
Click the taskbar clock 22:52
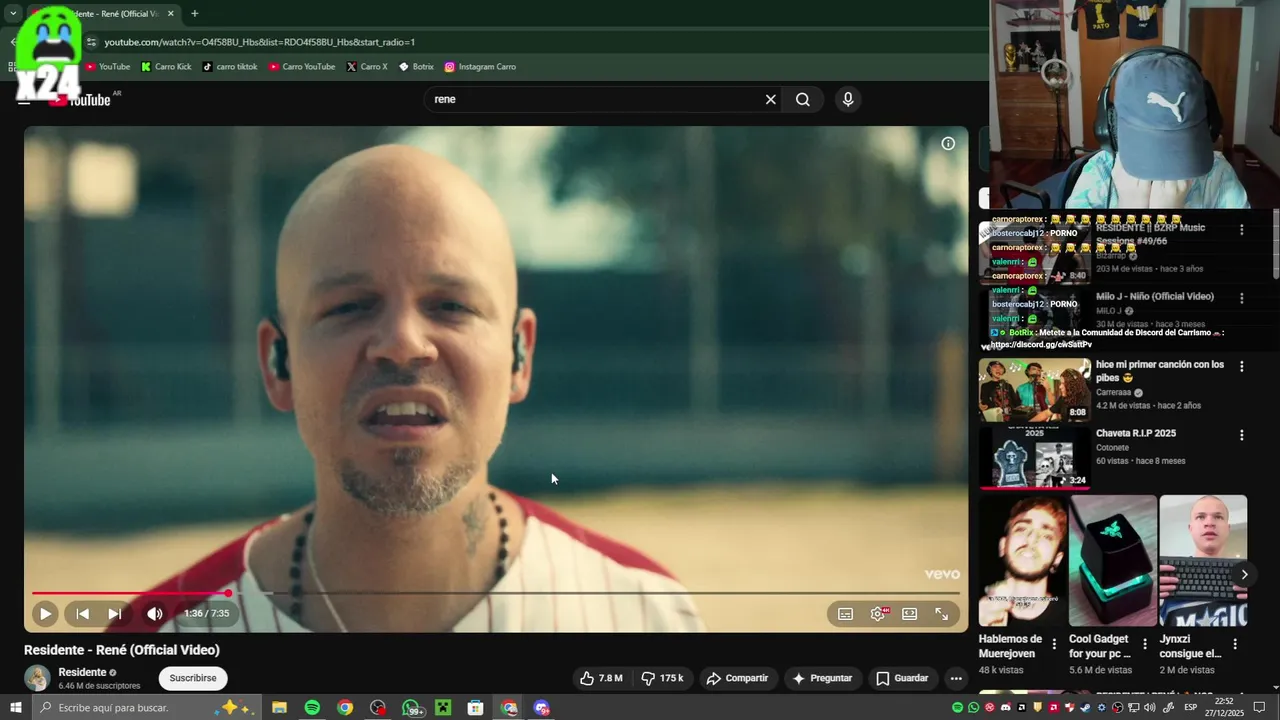coord(1225,708)
